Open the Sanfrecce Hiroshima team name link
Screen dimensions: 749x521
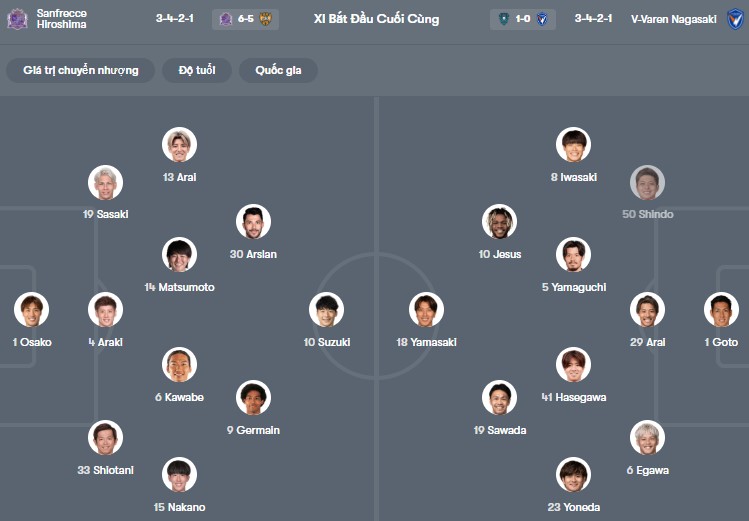coord(61,19)
